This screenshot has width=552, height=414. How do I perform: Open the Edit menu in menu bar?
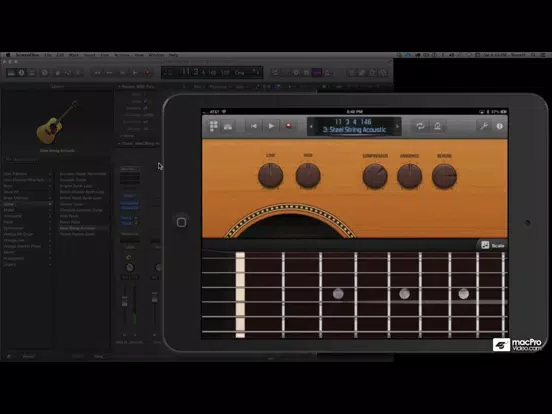click(60, 55)
